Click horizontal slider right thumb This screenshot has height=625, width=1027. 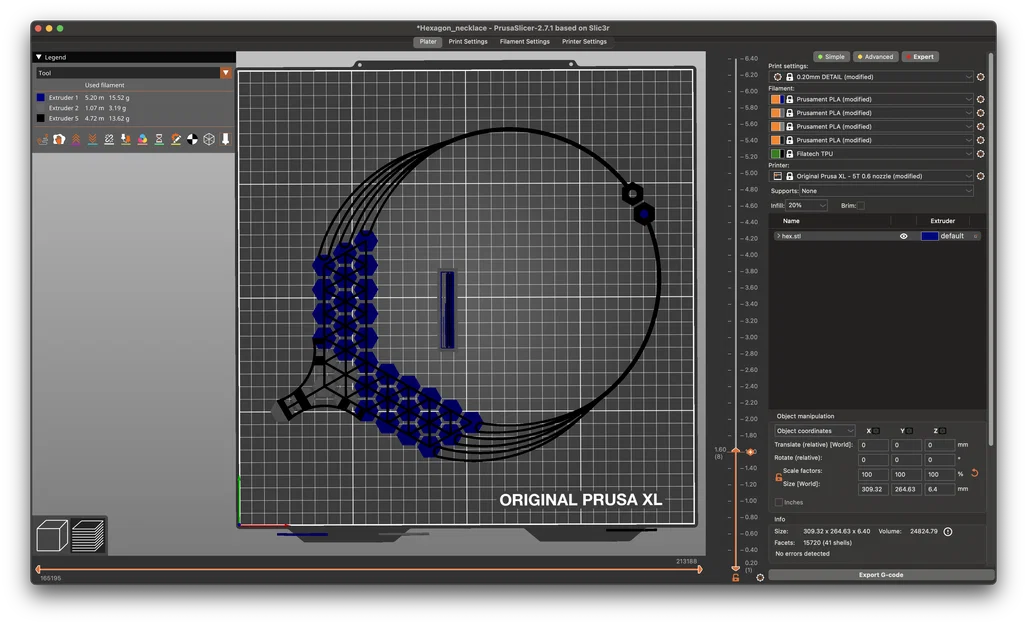[x=700, y=569]
